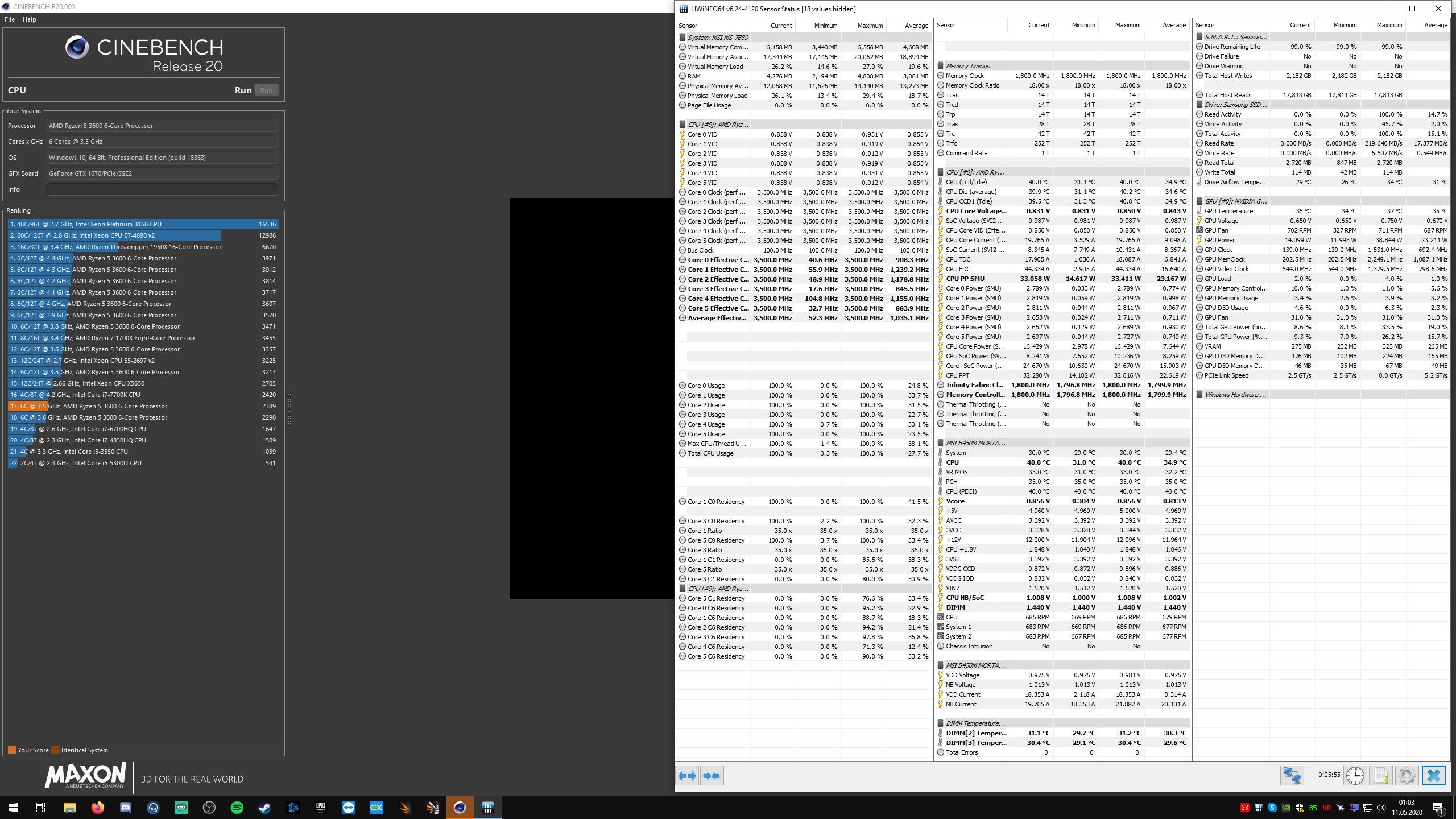Select the Total Errors sensor row
Viewport: 1456px width, 819px height.
coord(1062,752)
